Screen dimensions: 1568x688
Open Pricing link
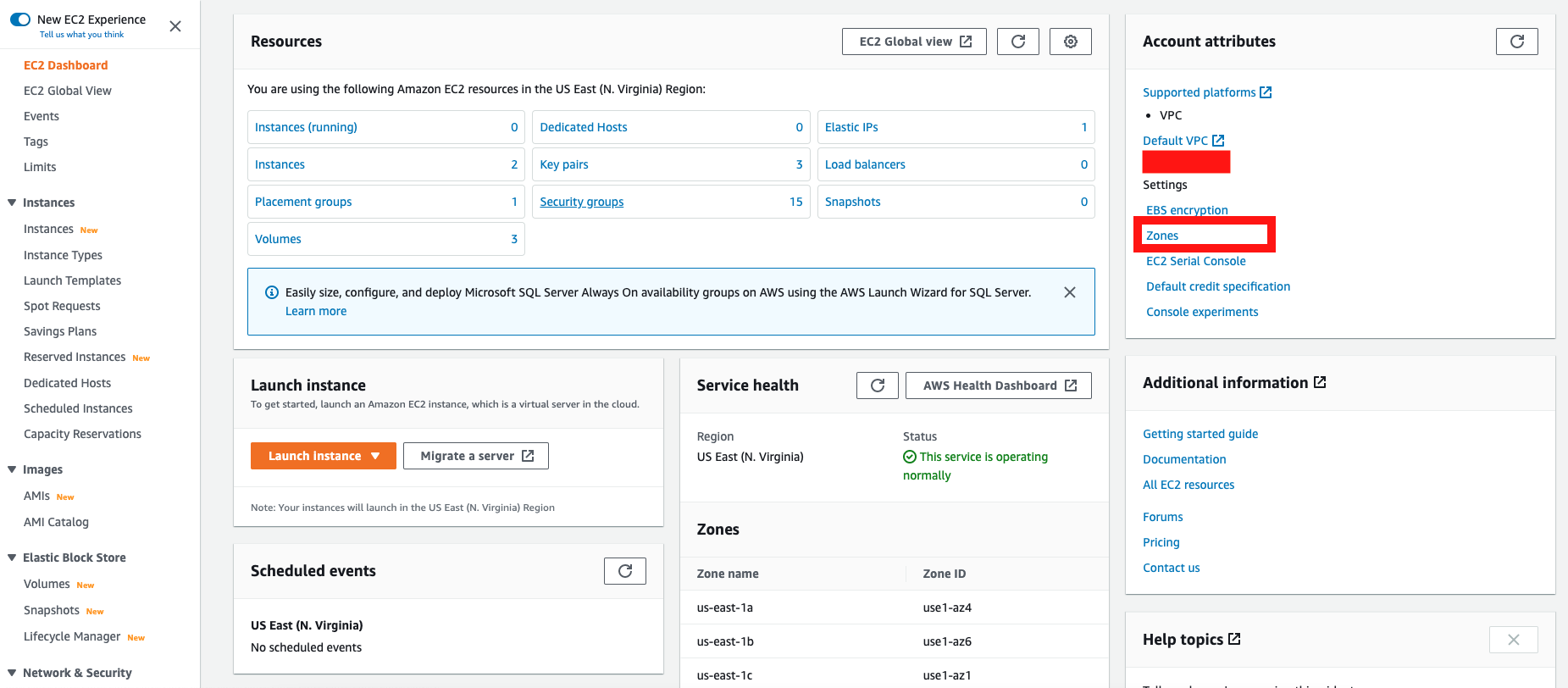click(x=1161, y=542)
